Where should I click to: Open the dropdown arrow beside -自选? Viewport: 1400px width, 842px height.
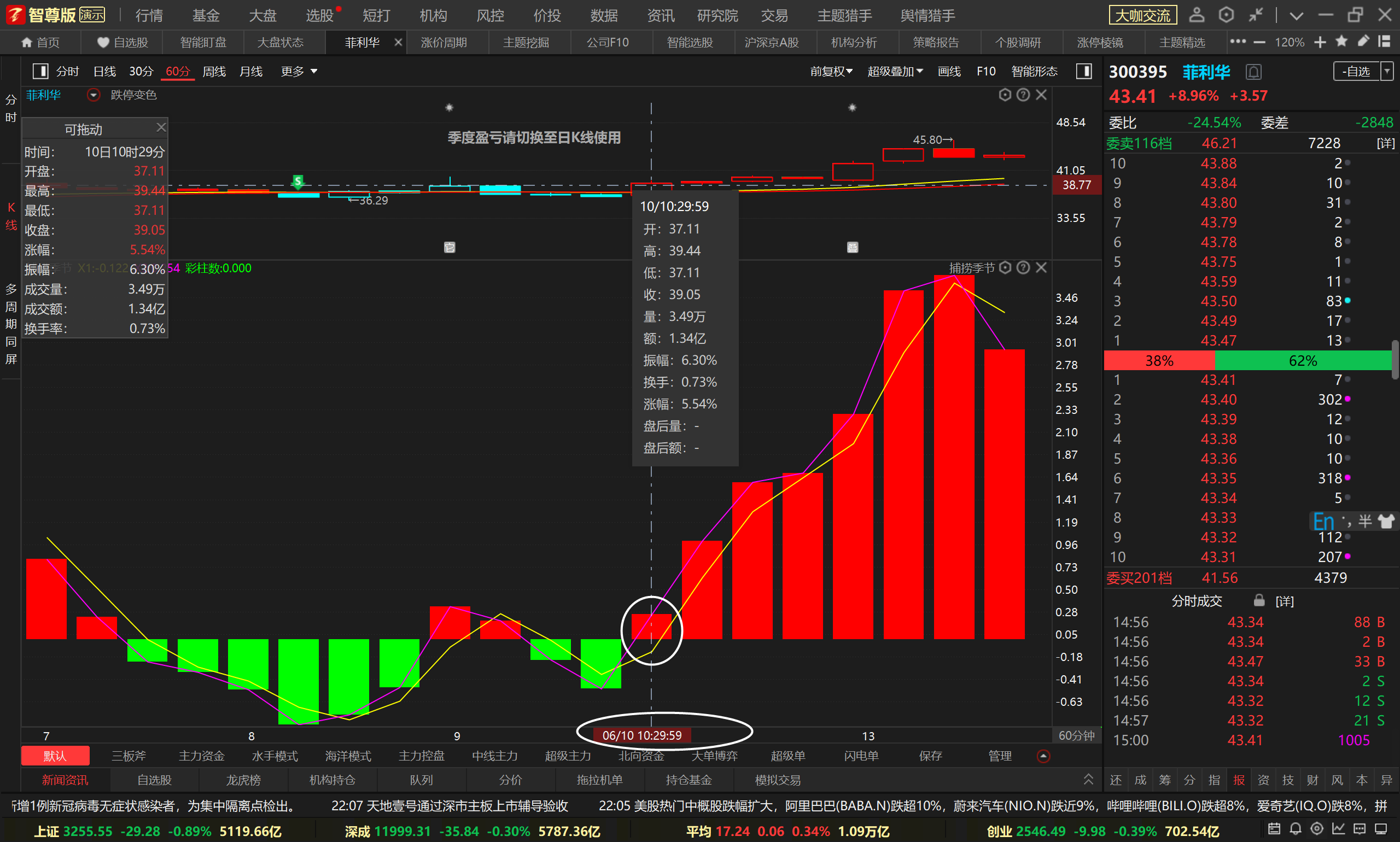tap(1386, 72)
